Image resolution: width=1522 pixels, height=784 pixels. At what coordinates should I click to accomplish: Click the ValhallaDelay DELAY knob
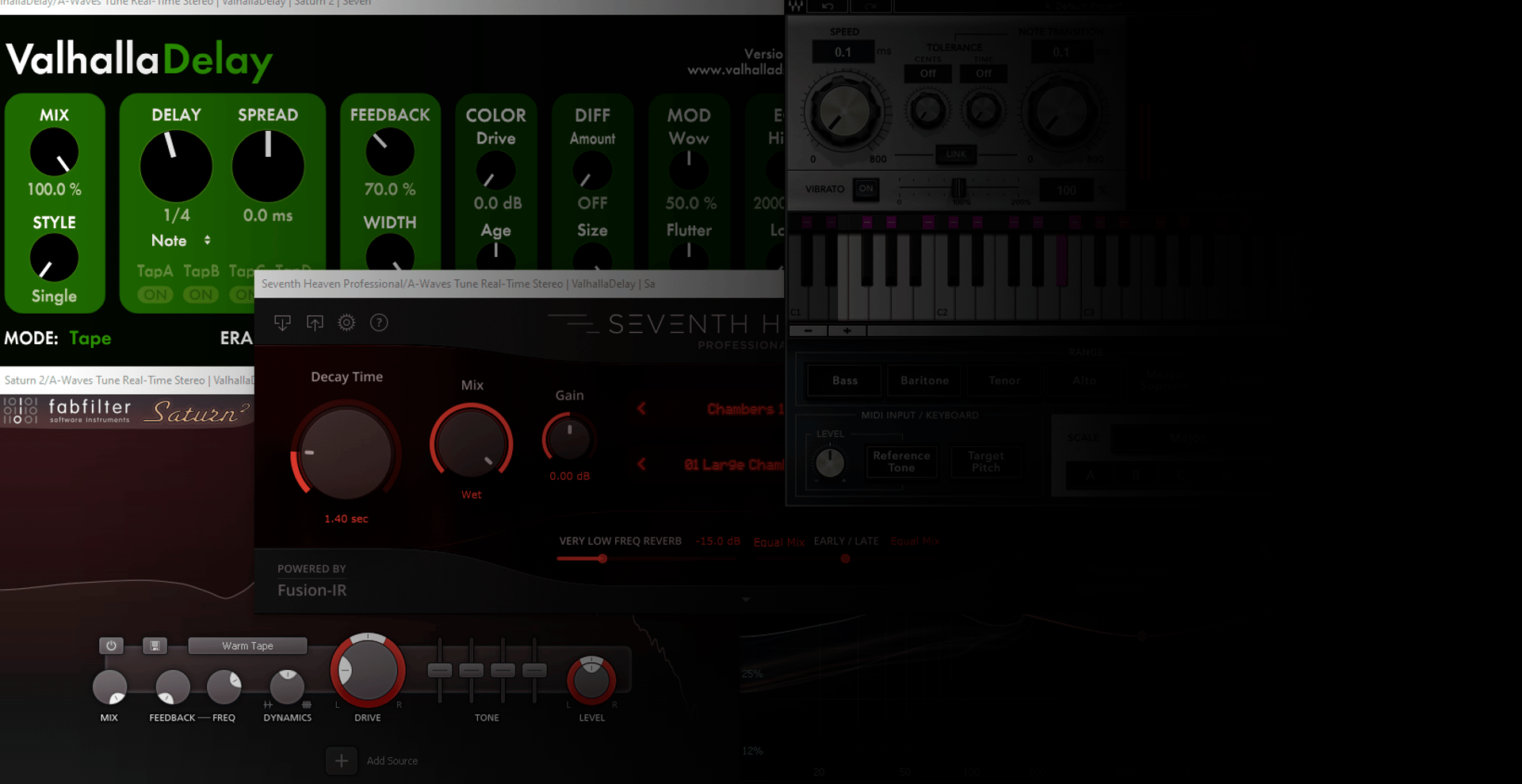tap(176, 166)
